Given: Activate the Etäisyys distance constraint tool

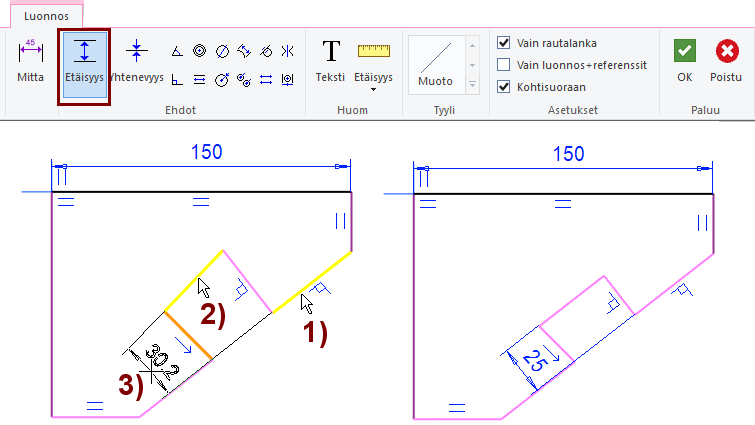Looking at the screenshot, I should 84,65.
